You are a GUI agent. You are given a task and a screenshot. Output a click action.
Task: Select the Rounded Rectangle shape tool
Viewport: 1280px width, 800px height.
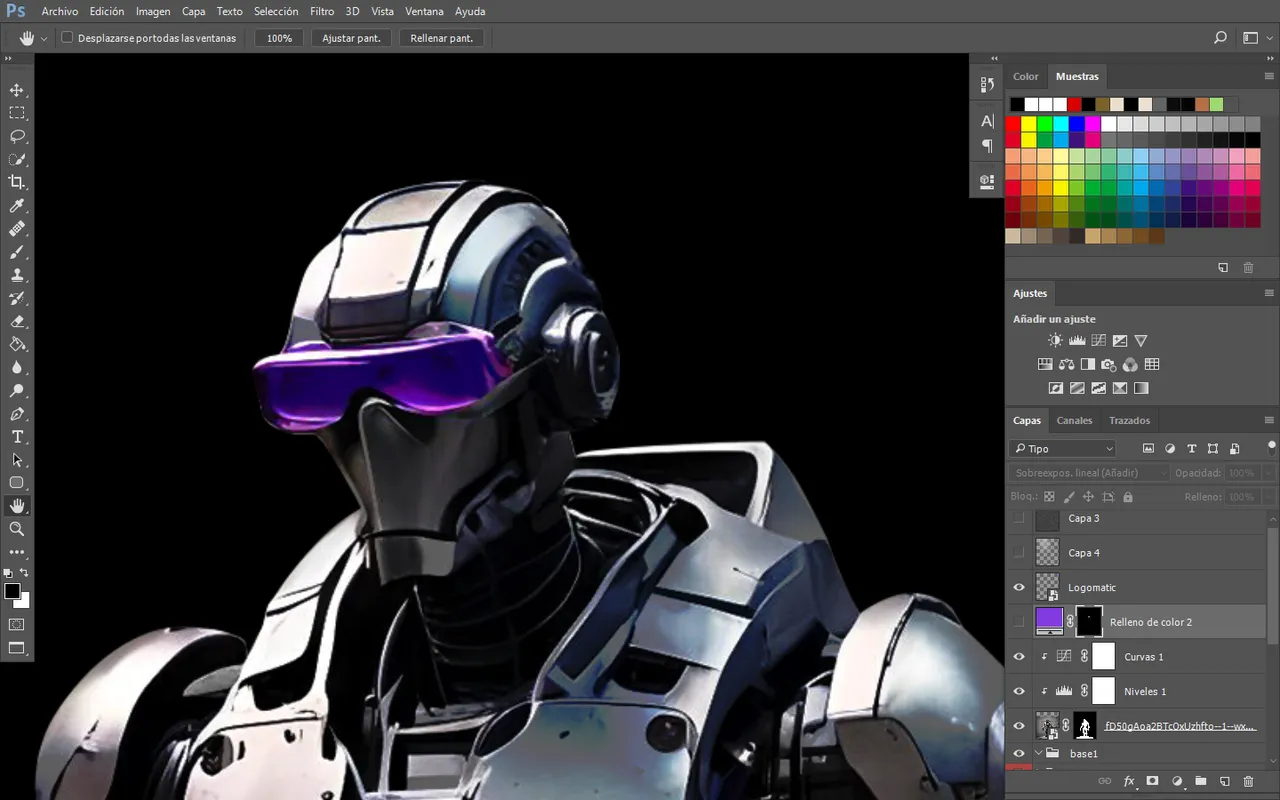17,483
